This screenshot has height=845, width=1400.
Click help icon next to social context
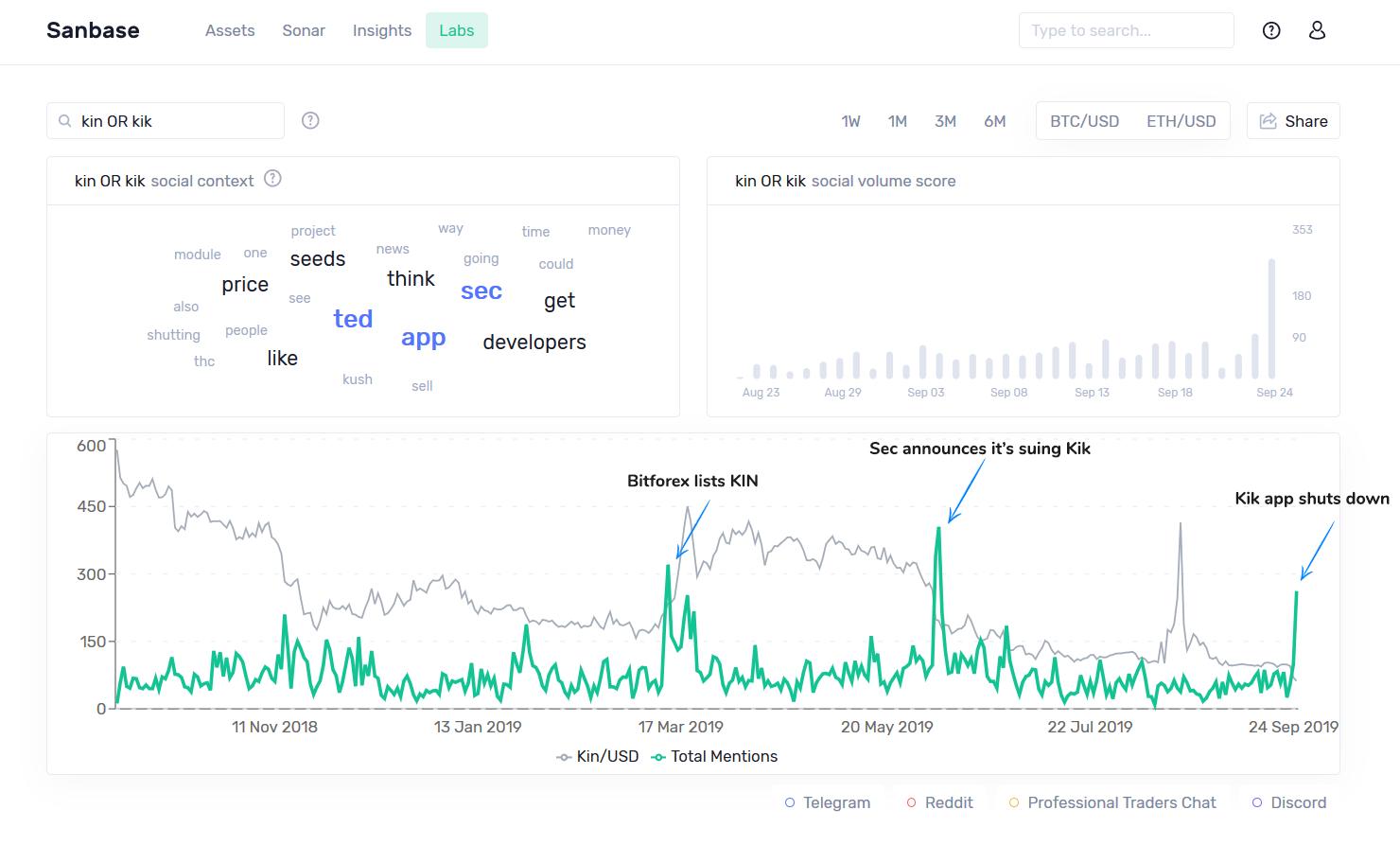(272, 178)
